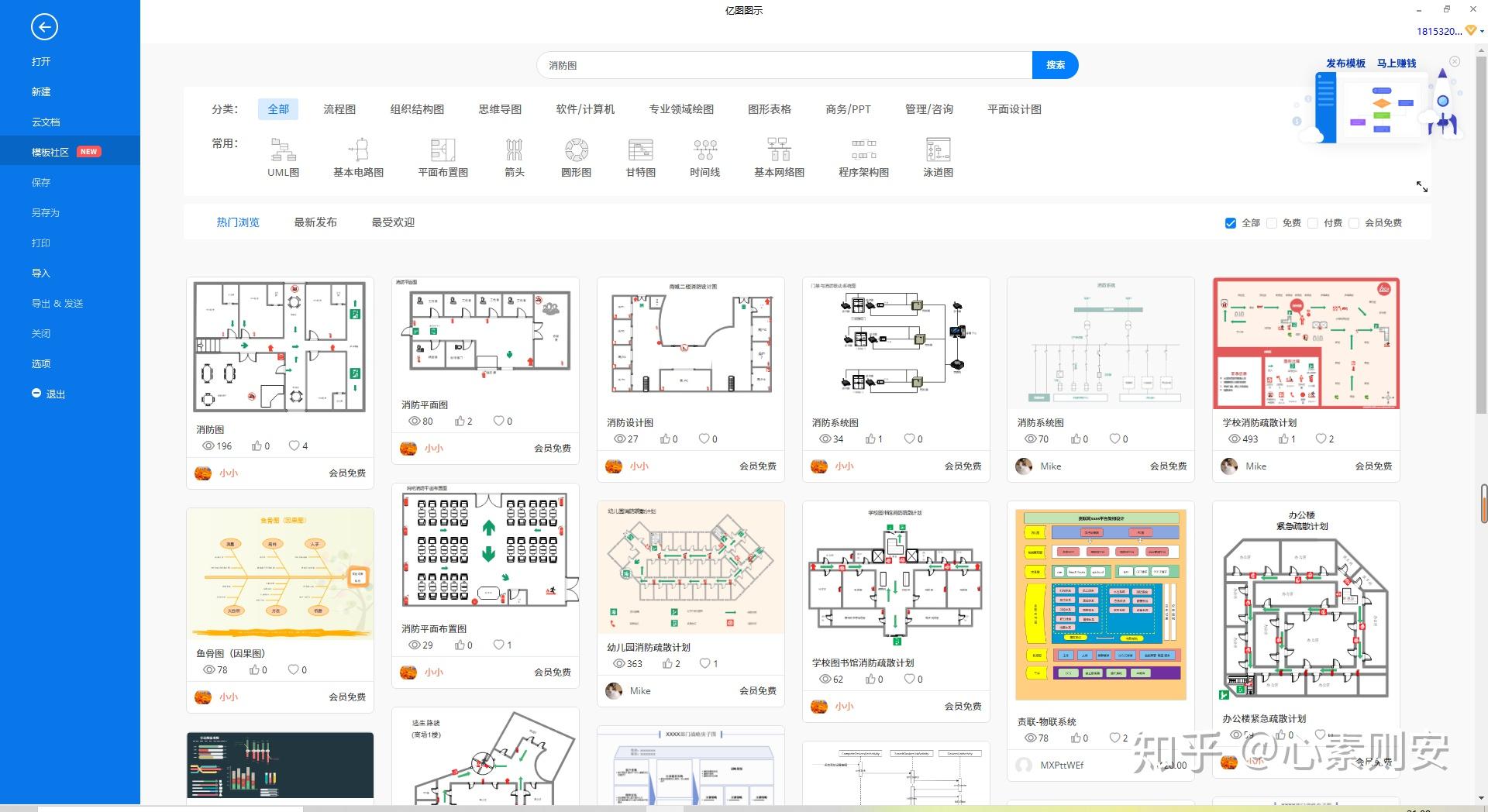The height and width of the screenshot is (812, 1488).
Task: Click the expand arrows icon
Action: tap(1421, 187)
